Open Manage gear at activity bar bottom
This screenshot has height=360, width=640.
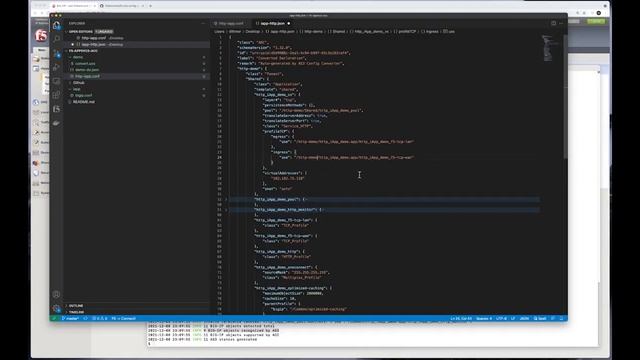tap(56, 308)
